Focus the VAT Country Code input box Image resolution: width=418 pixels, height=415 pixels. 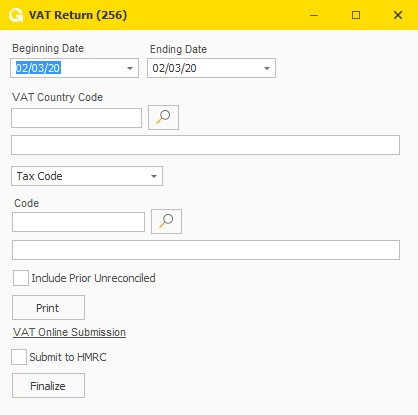(76, 118)
